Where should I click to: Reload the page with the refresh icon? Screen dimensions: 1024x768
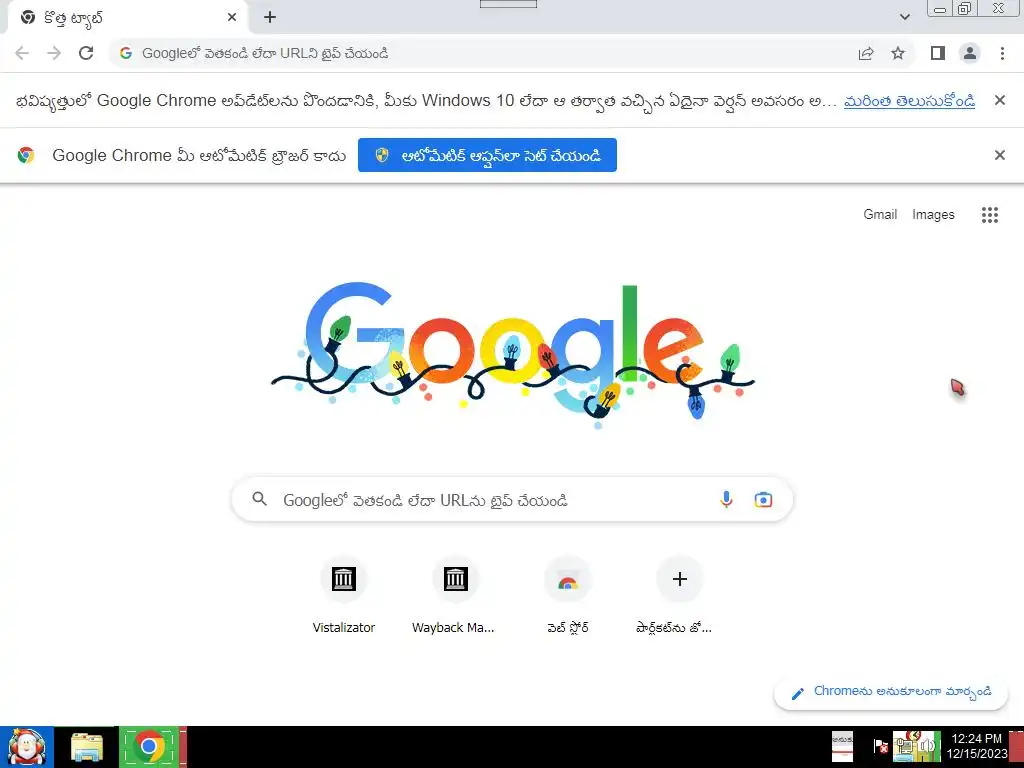(x=86, y=53)
